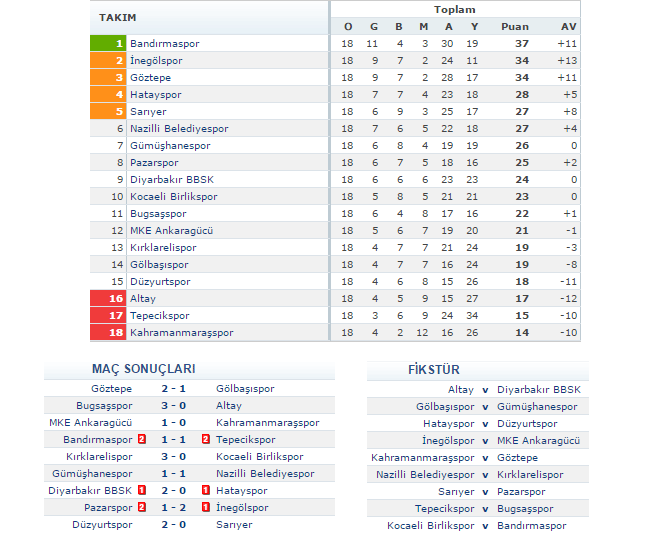The image size is (645, 533).
Task: Click the red card icon beside Diyarbakır BBSK
Action: tap(142, 491)
